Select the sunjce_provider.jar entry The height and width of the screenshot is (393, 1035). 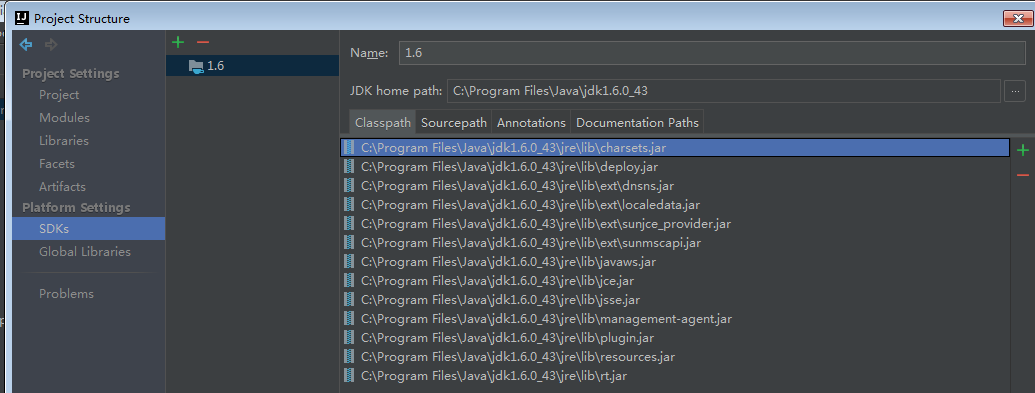tap(675, 224)
